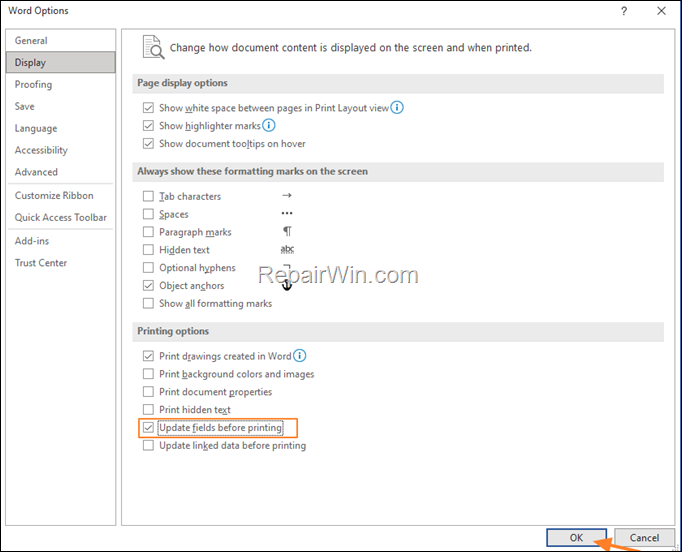
Task: Uncheck Object anchors checkbox
Action: pyautogui.click(x=148, y=285)
